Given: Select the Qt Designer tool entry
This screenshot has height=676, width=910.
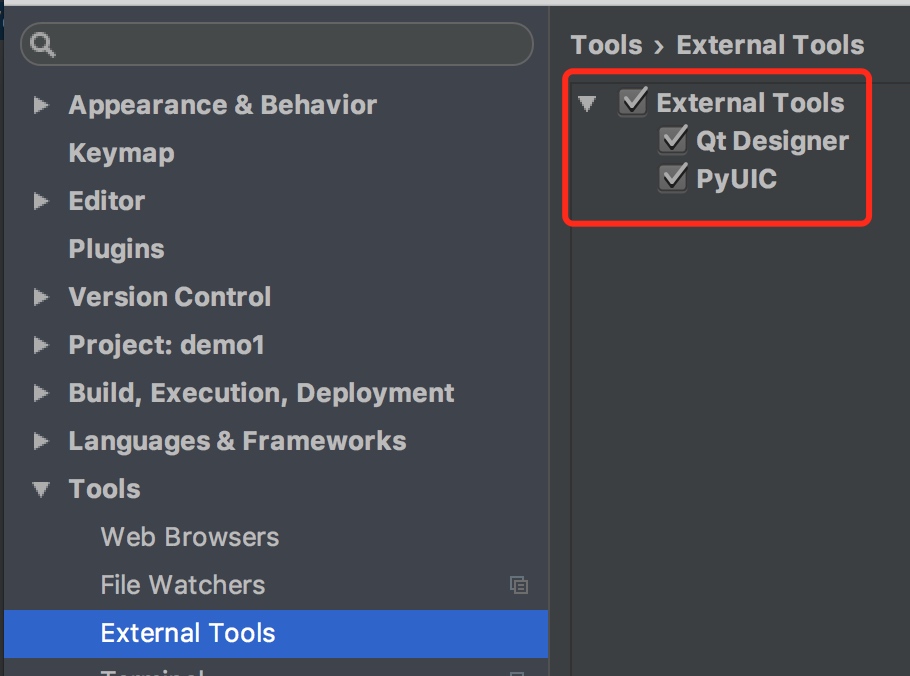Looking at the screenshot, I should coord(772,141).
